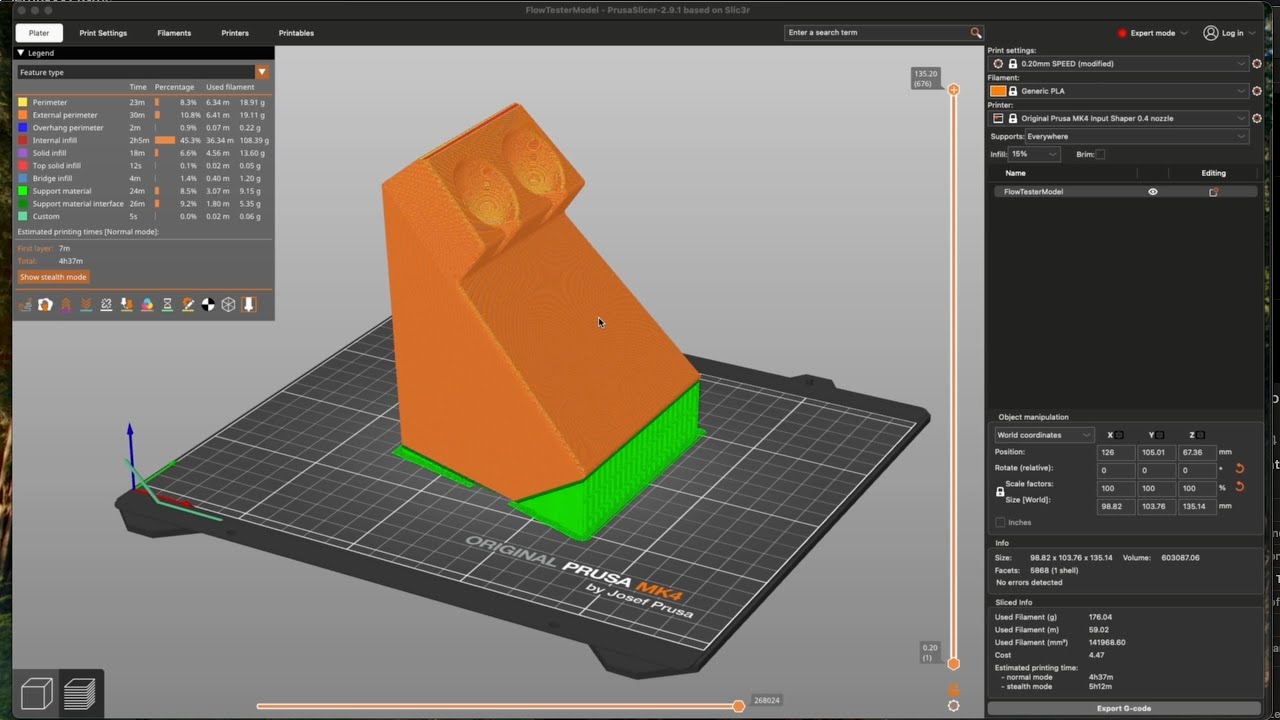Open the World coordinates dropdown
The image size is (1280, 720).
[x=1044, y=435]
